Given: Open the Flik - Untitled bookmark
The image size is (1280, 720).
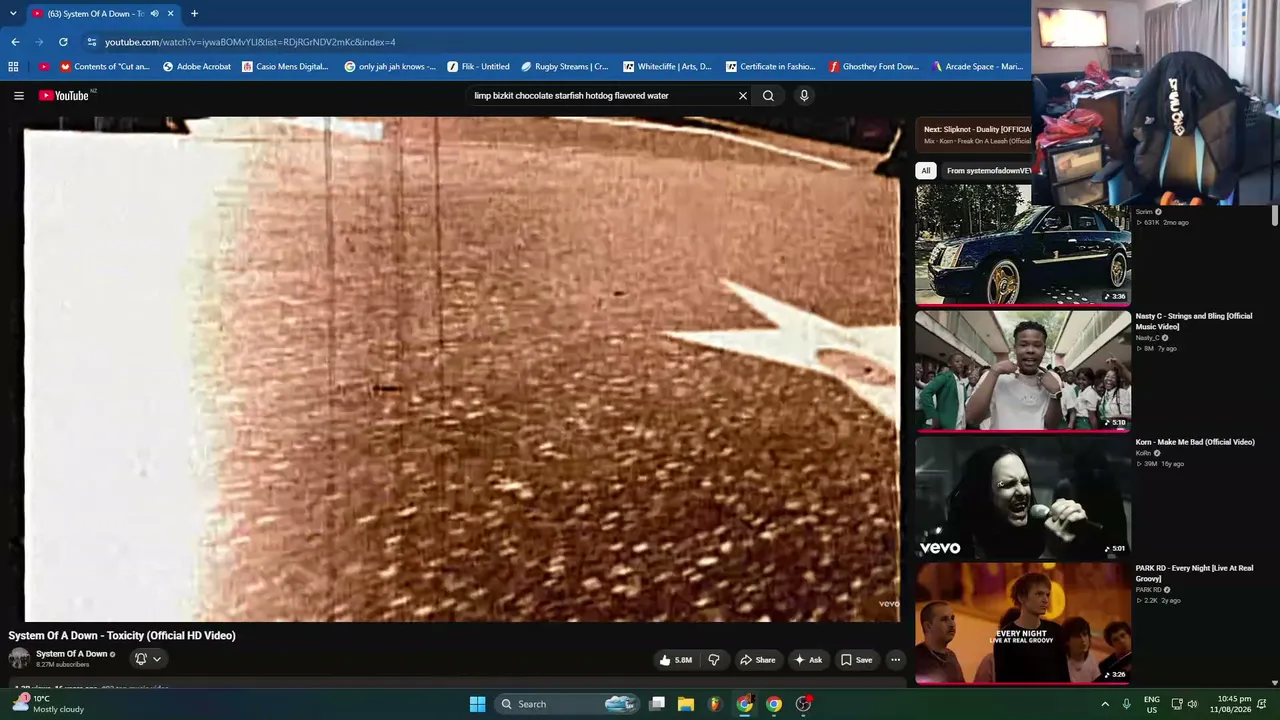Looking at the screenshot, I should (478, 67).
